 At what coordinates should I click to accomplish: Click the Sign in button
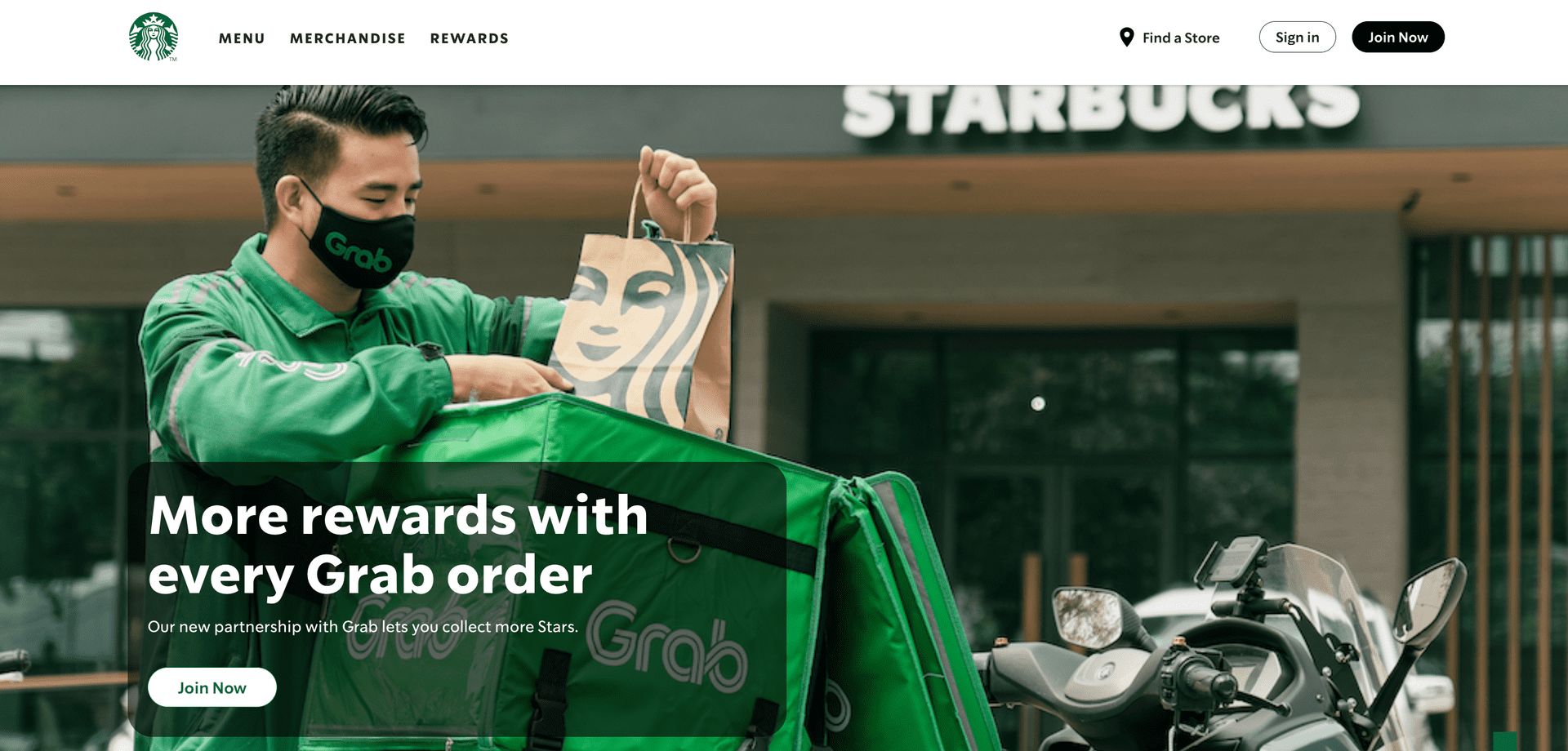[x=1297, y=37]
